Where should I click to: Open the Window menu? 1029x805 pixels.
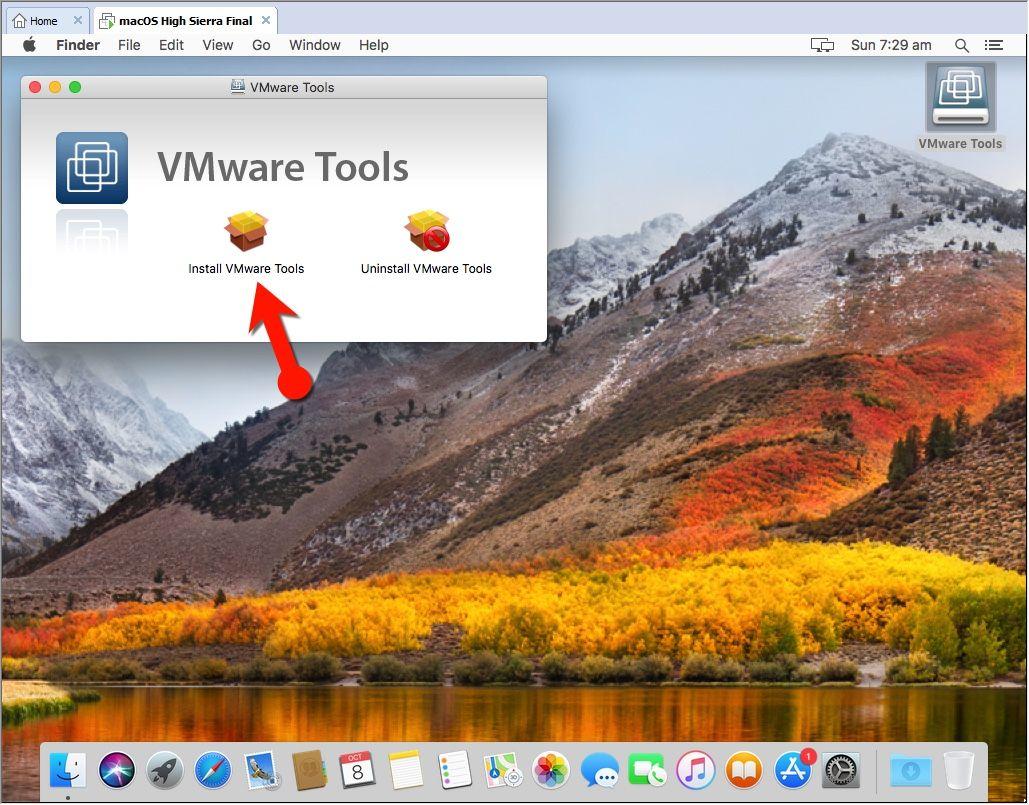click(x=315, y=45)
